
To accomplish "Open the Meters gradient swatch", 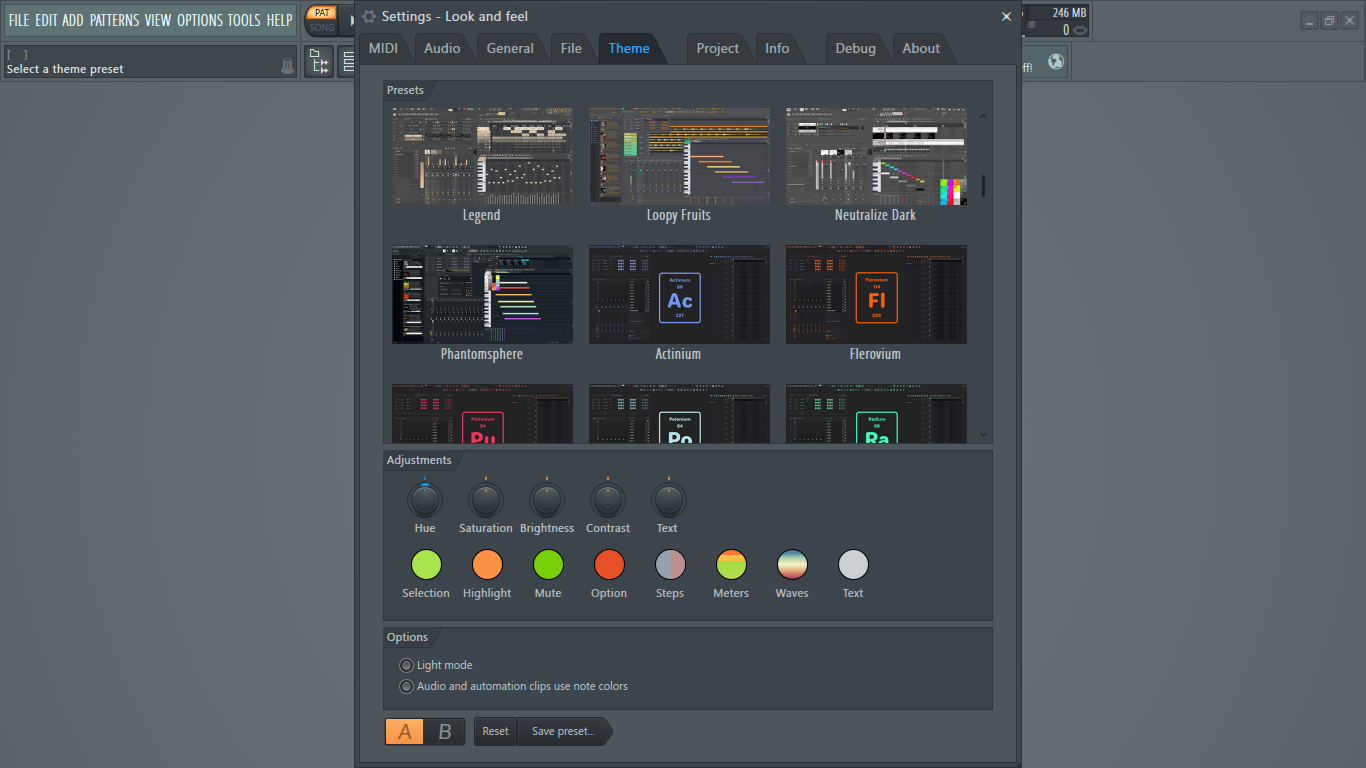I will 731,565.
